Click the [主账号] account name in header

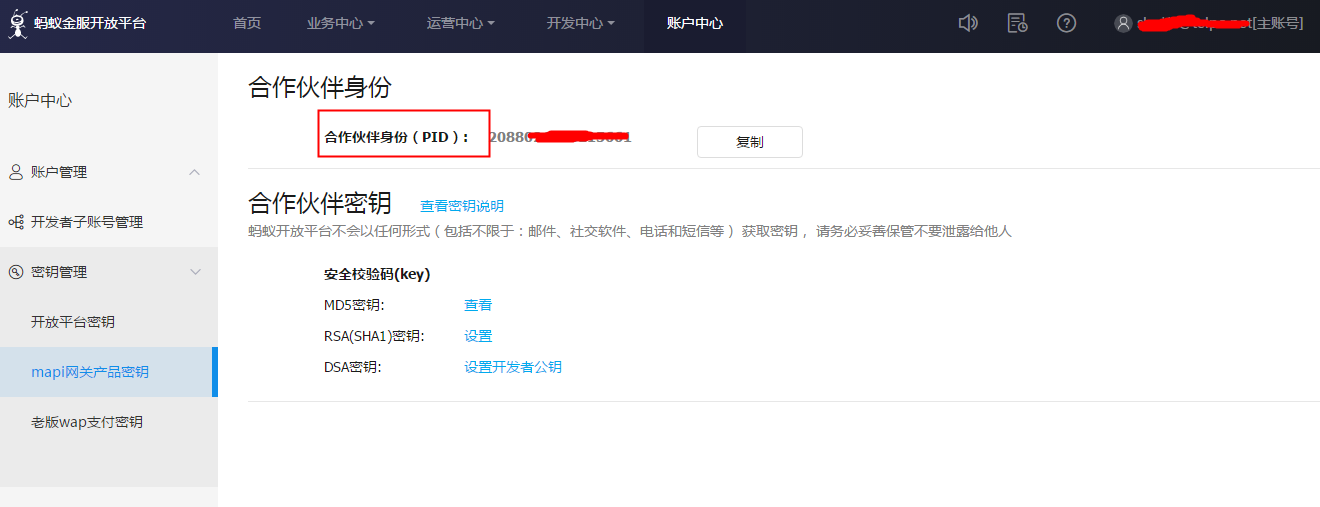[1220, 23]
